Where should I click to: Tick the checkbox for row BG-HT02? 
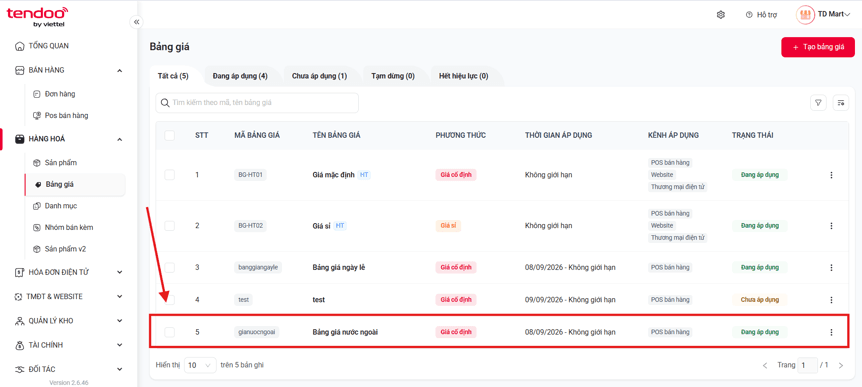170,225
